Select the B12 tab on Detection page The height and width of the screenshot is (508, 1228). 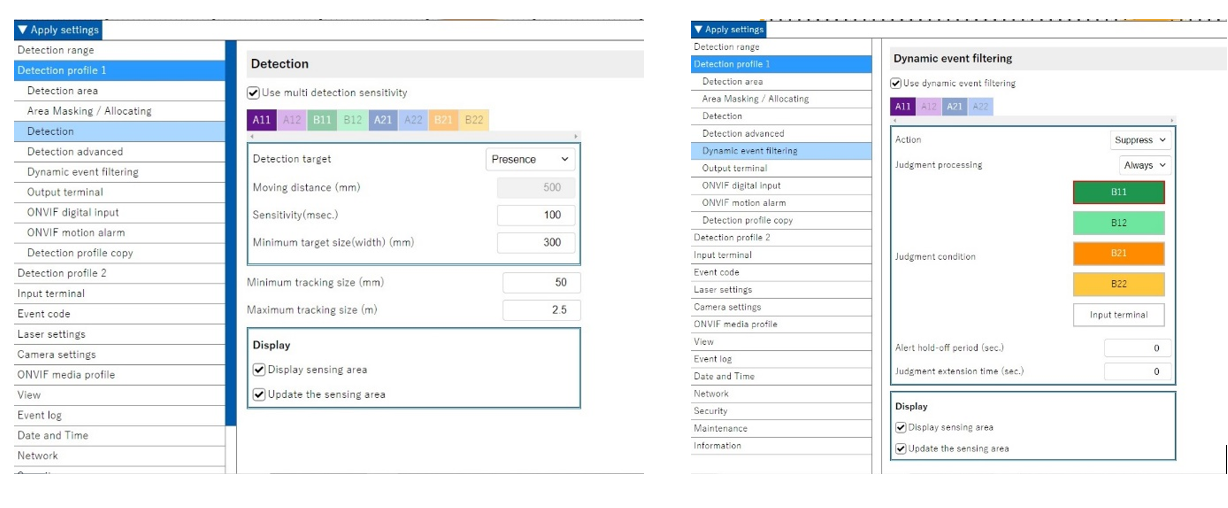(x=353, y=120)
